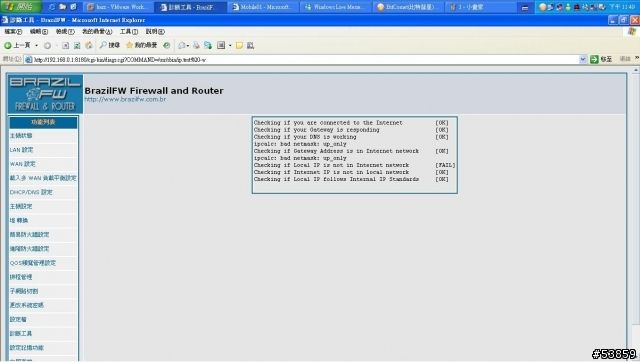Click the Search toolbar button
Viewport: 640px width, 362px height.
tap(110, 45)
